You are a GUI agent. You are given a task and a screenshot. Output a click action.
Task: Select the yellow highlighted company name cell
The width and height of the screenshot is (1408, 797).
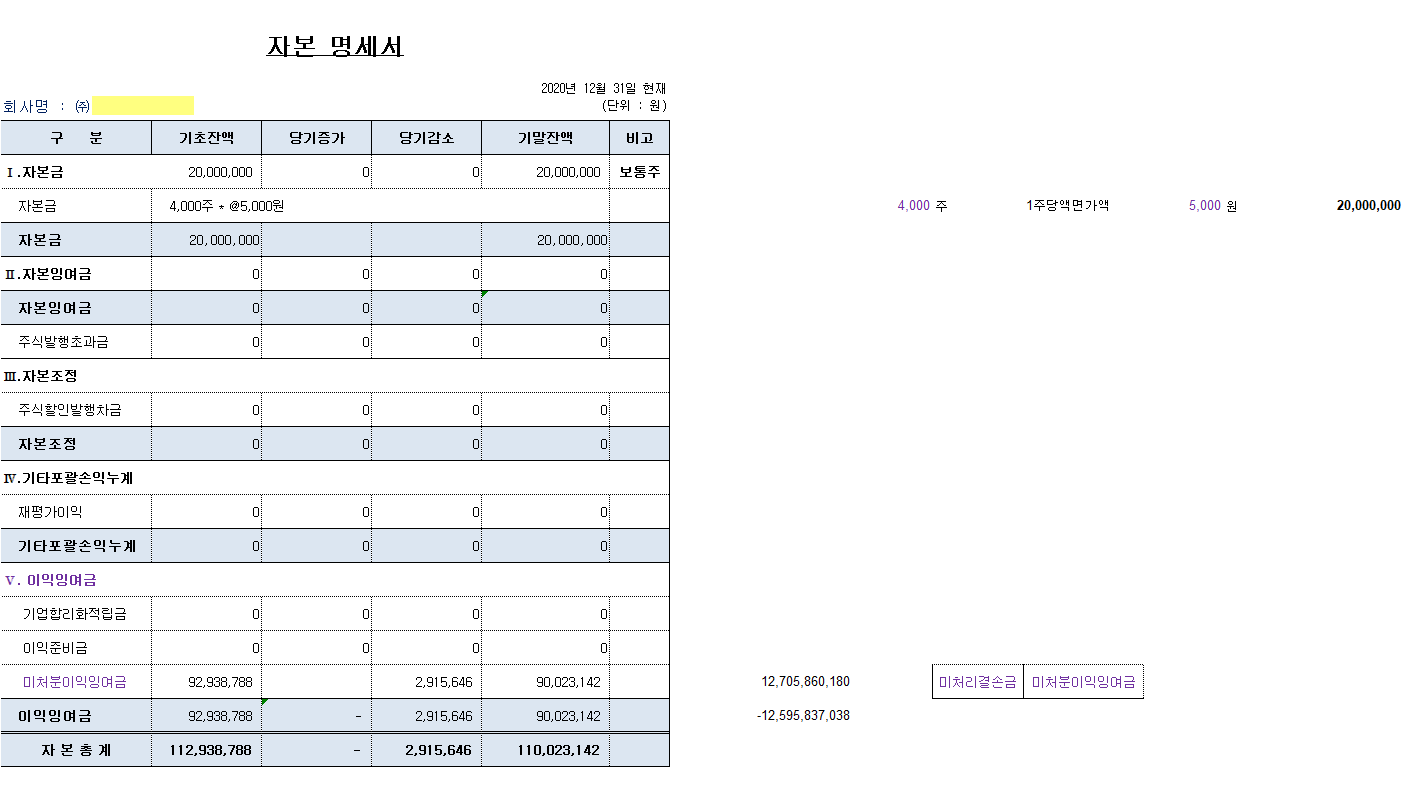click(143, 106)
